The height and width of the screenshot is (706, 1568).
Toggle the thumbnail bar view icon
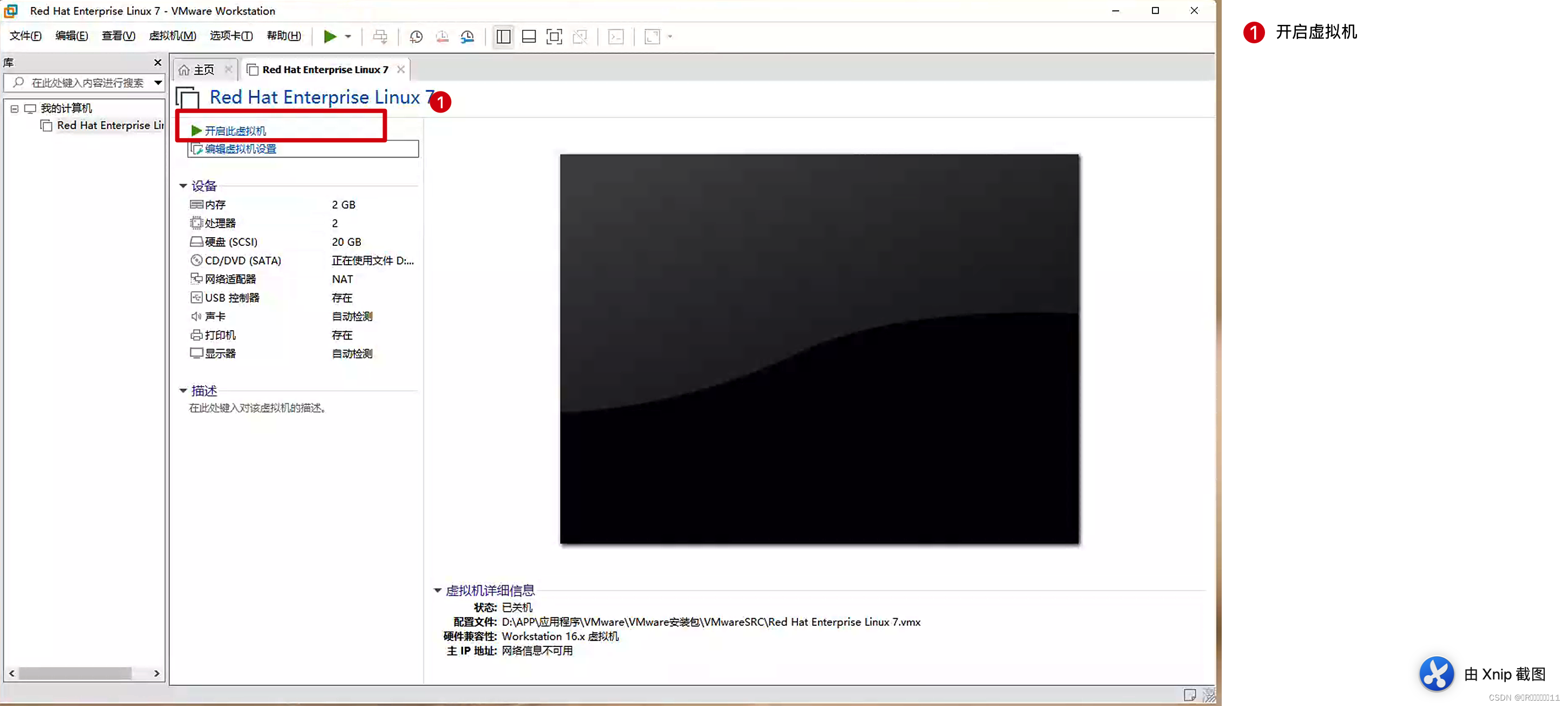528,37
